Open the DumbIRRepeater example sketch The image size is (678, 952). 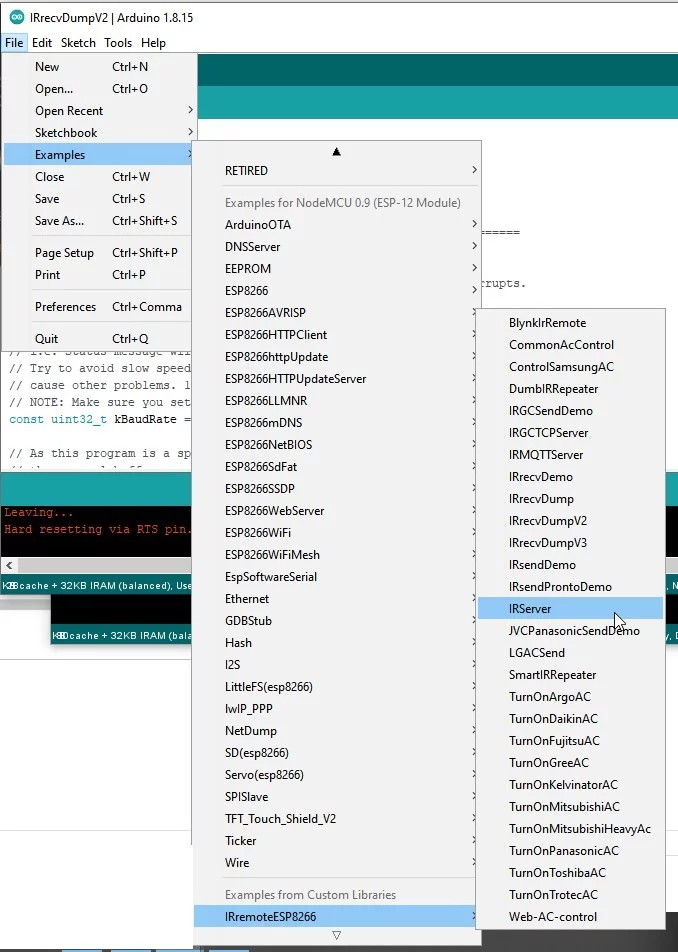[x=571, y=389]
